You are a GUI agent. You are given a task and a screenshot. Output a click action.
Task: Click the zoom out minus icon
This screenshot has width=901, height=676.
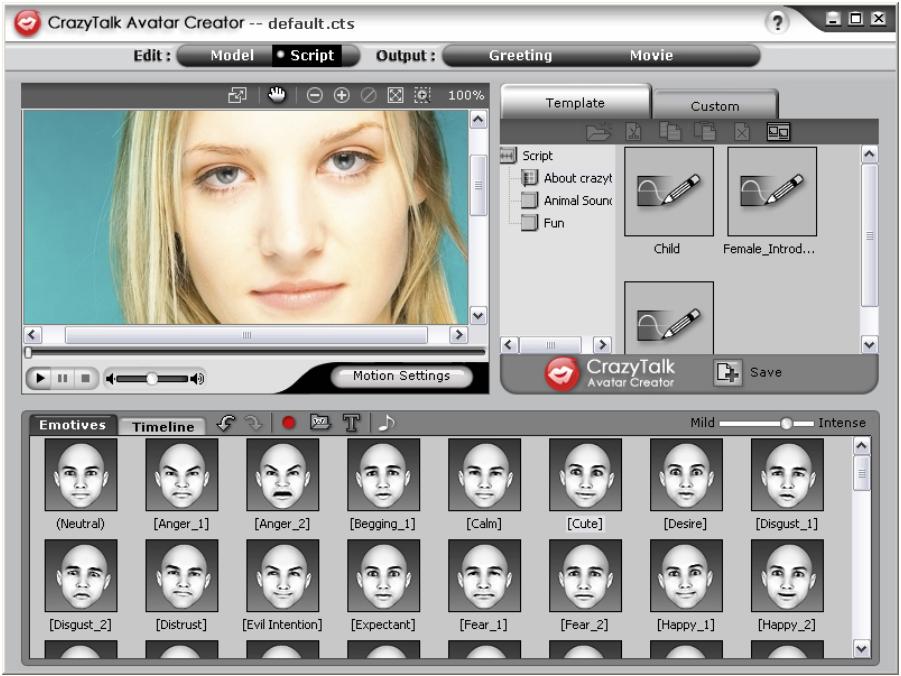point(314,95)
